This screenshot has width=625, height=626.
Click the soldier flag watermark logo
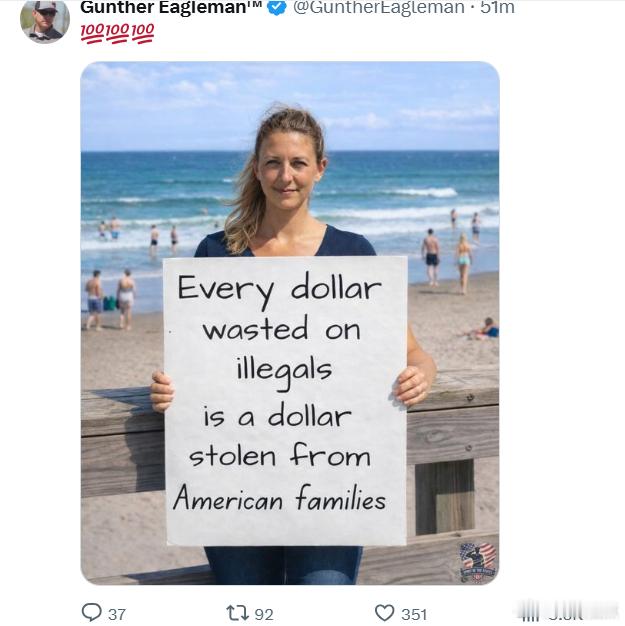click(x=478, y=563)
